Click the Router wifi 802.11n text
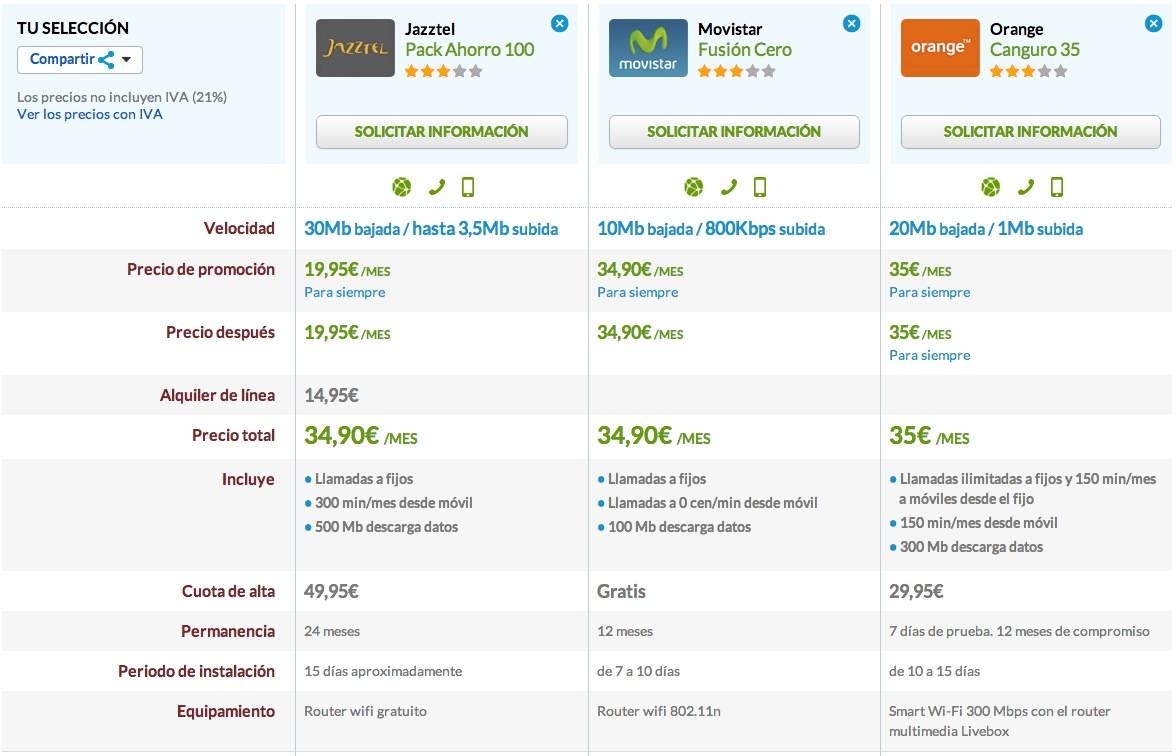 click(x=658, y=711)
